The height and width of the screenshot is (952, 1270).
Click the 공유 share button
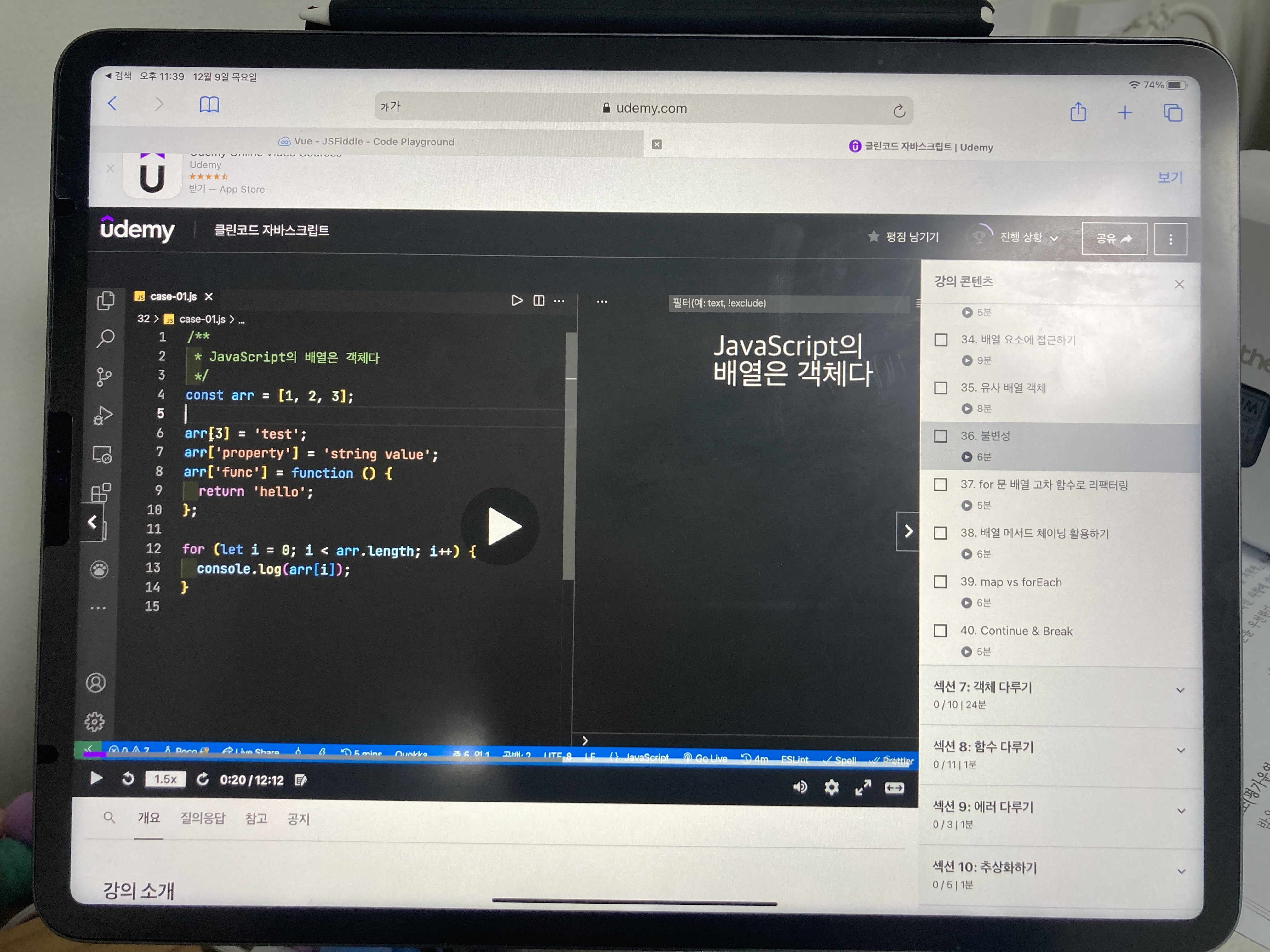pyautogui.click(x=1113, y=238)
